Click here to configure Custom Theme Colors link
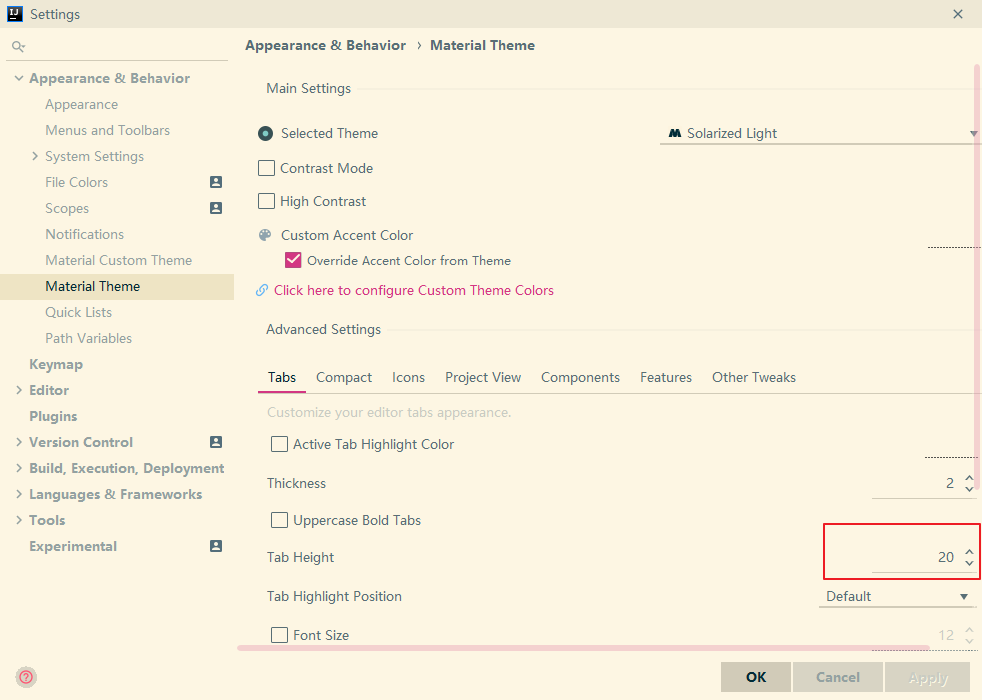Image resolution: width=982 pixels, height=700 pixels. click(414, 291)
